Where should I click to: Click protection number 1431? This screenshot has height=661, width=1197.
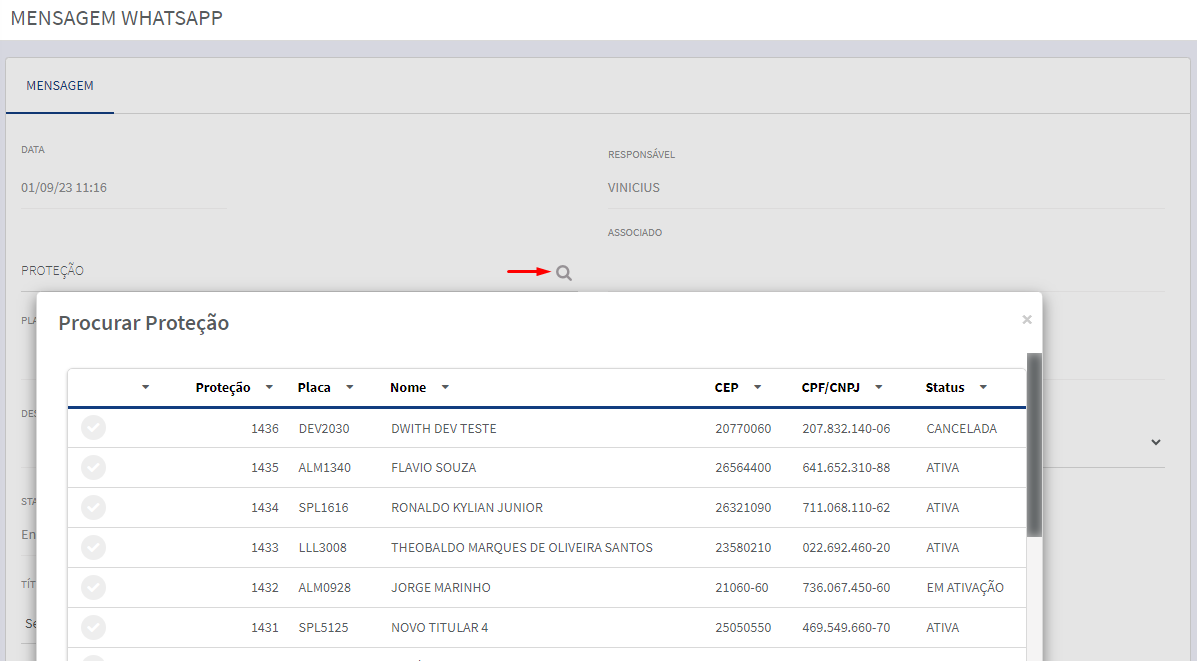click(264, 627)
